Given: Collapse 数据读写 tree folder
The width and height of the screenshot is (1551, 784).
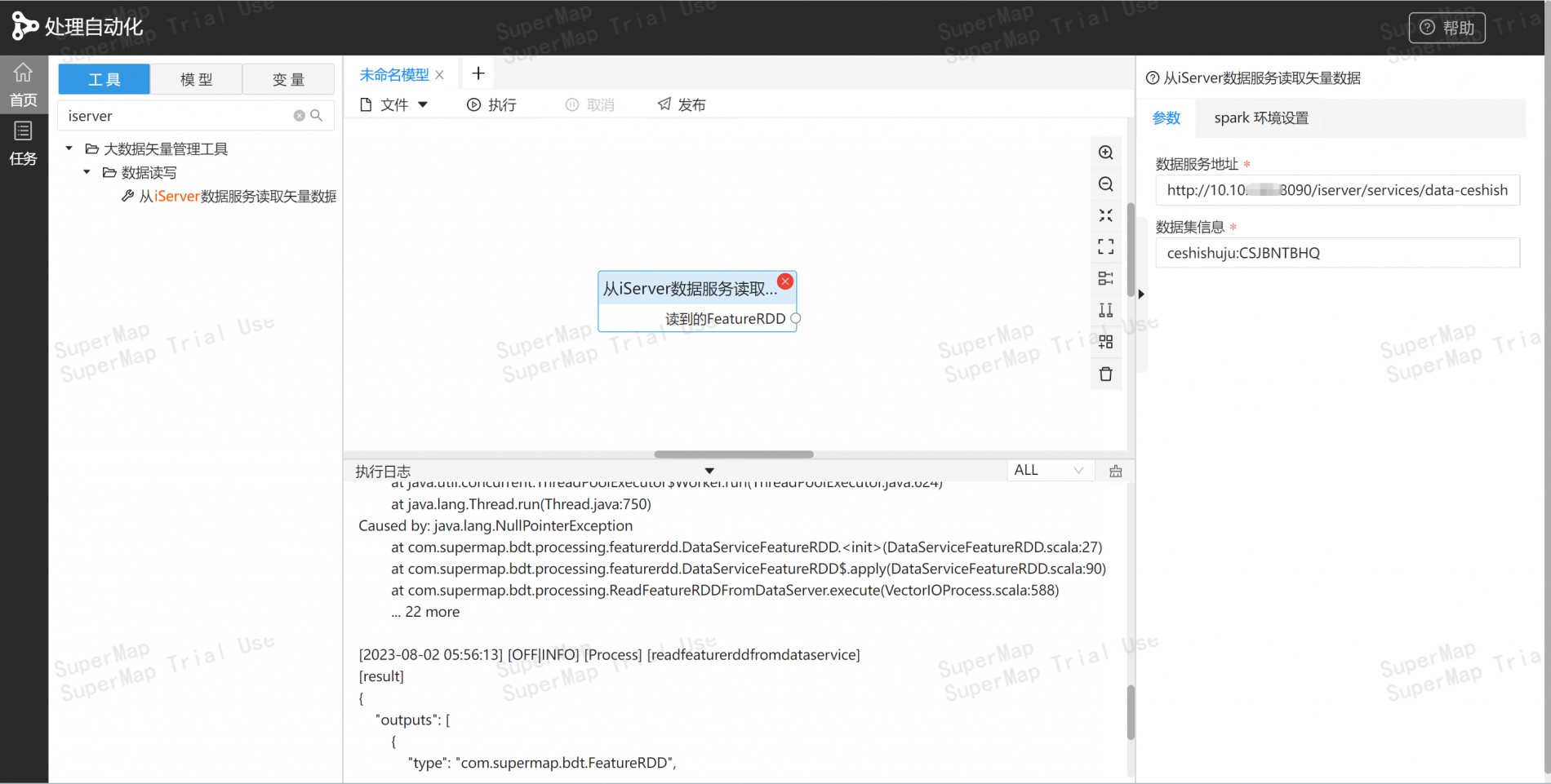Looking at the screenshot, I should pos(87,172).
